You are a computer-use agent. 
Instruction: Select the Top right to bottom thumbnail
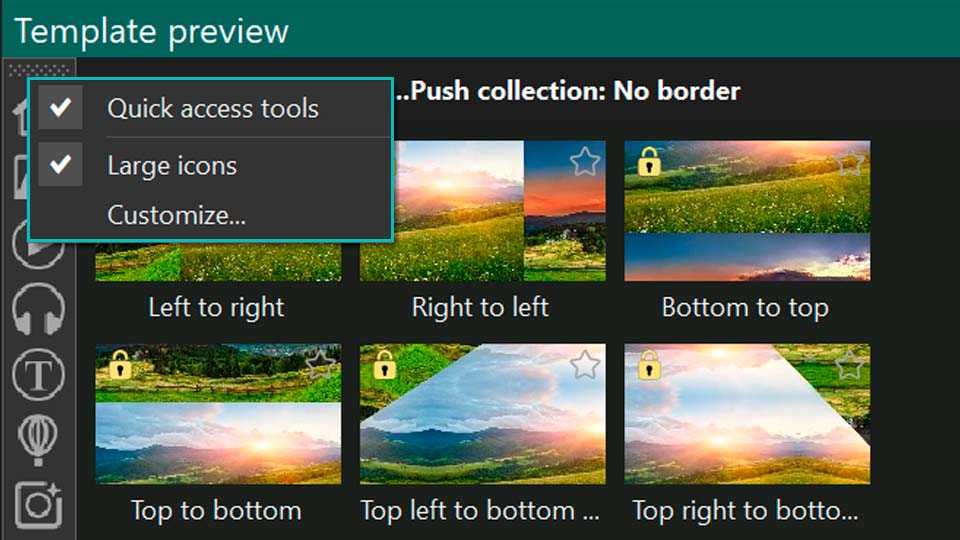tap(747, 414)
